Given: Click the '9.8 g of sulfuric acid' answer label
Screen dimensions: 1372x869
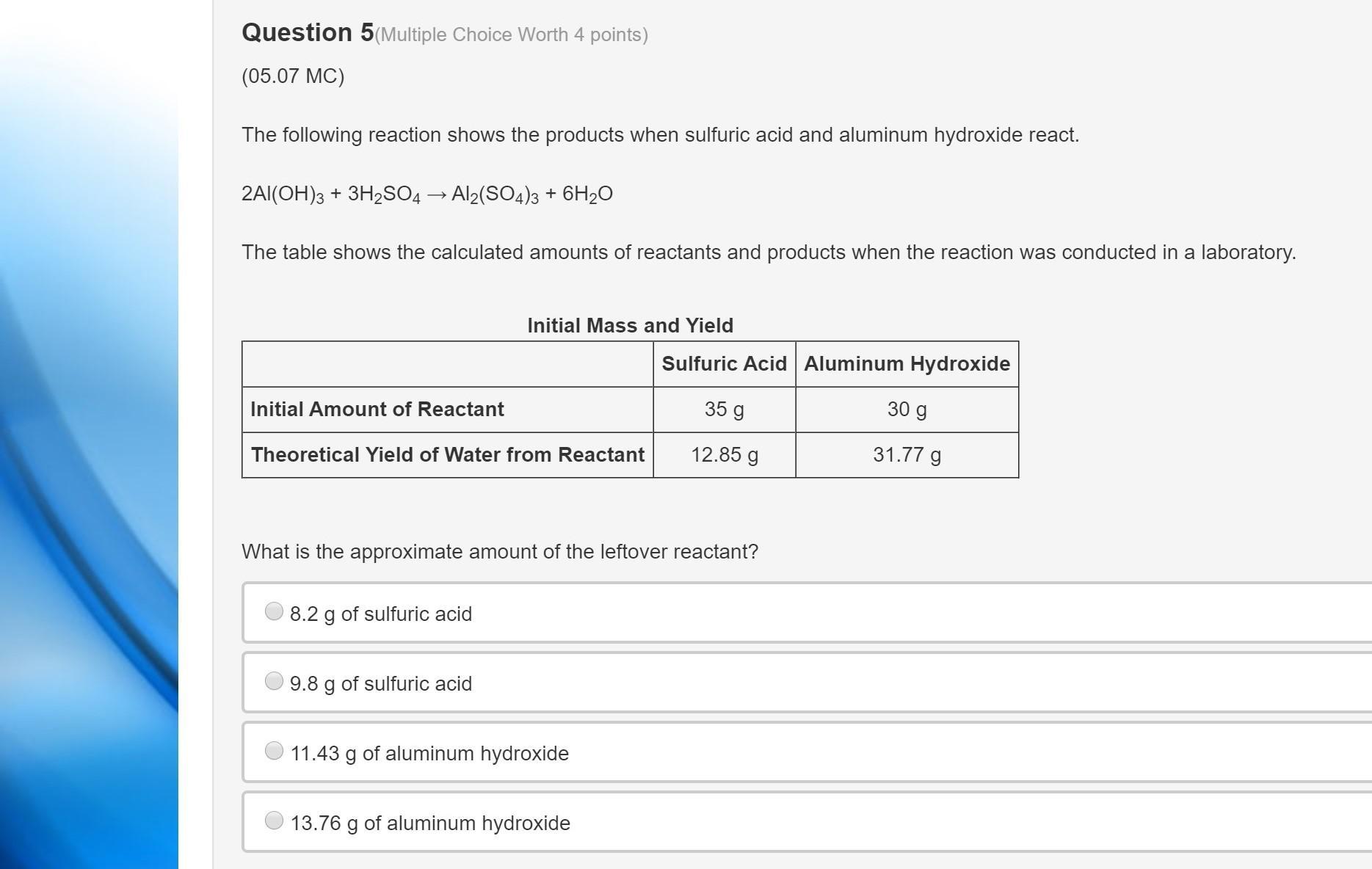Looking at the screenshot, I should 381,684.
